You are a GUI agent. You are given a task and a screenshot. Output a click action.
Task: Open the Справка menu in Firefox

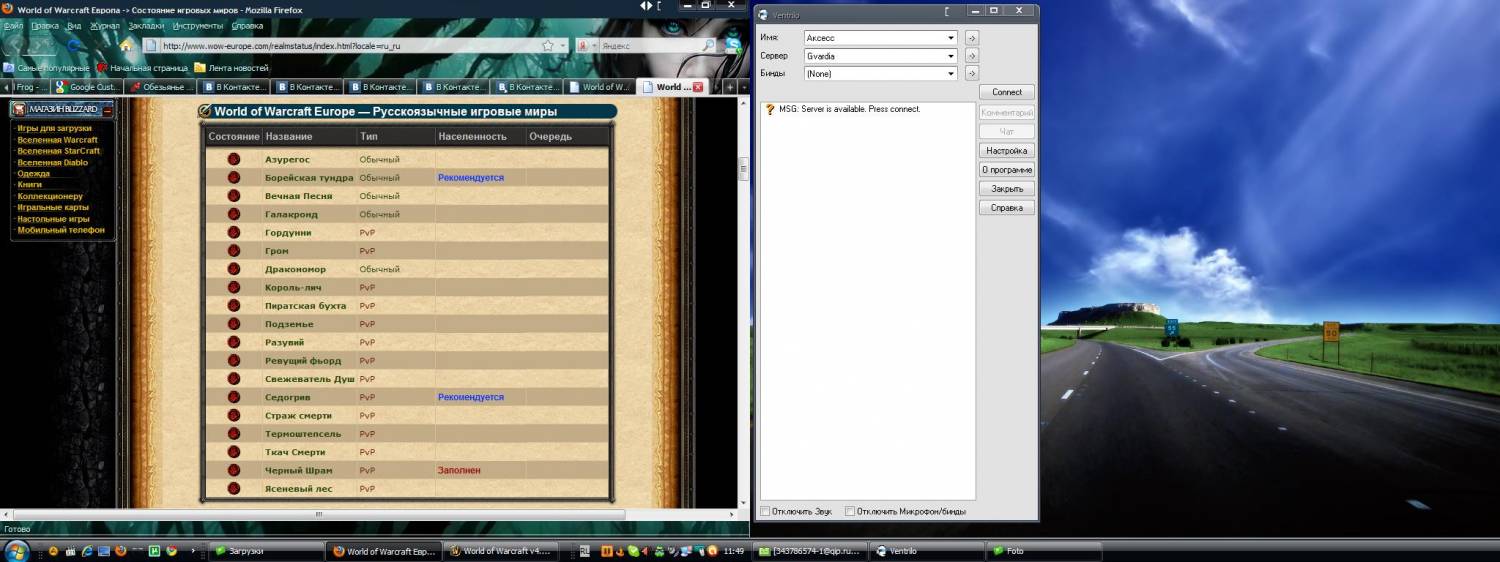pos(248,26)
